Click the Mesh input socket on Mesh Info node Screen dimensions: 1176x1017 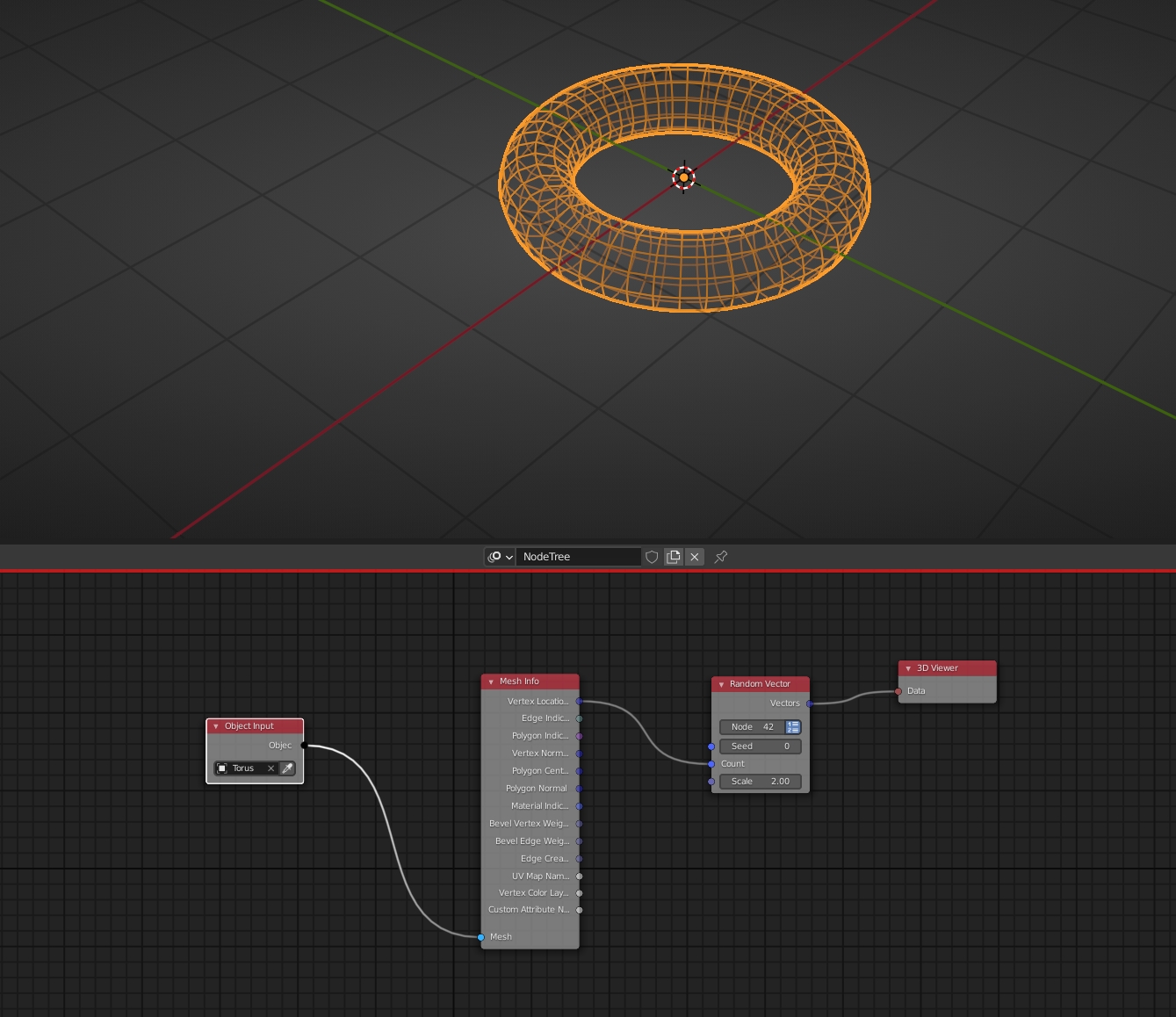[x=480, y=936]
